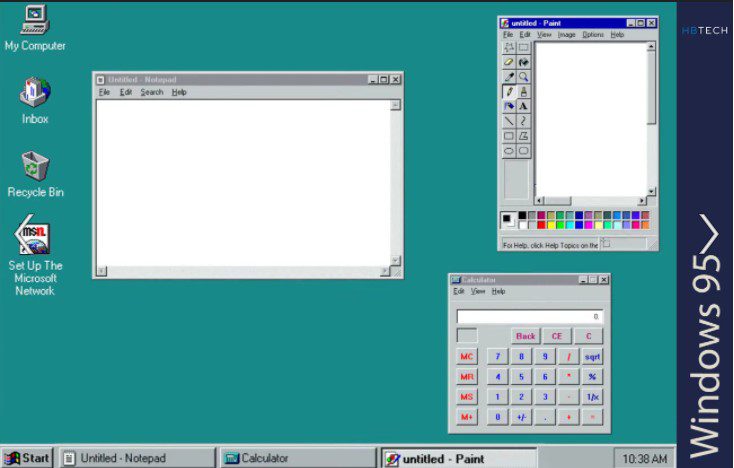Select the Curve tool in Paint
The width and height of the screenshot is (734, 468).
[523, 121]
